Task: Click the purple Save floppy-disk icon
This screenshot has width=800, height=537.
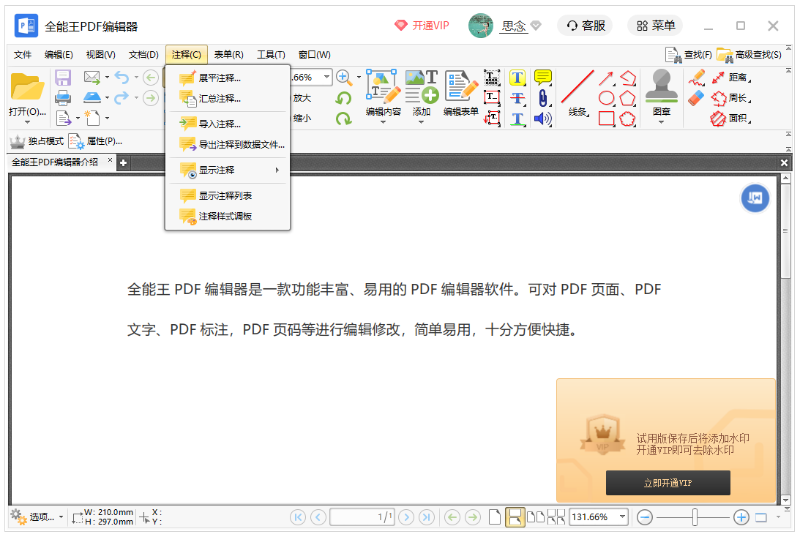Action: point(63,78)
